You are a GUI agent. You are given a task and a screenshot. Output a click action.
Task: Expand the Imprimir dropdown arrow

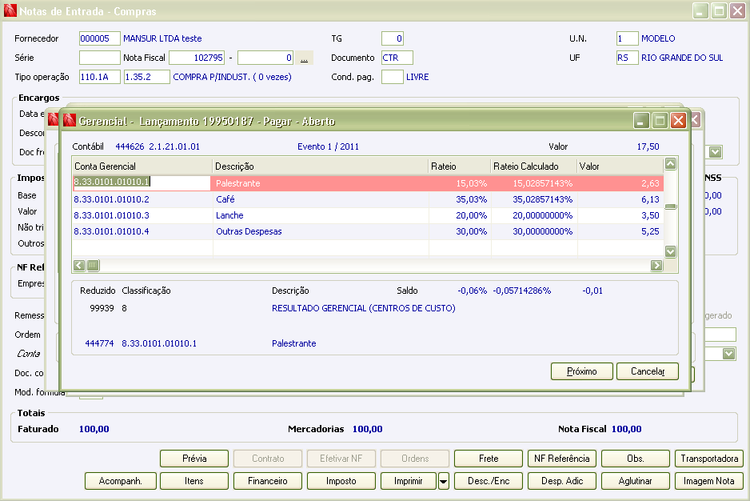[443, 481]
